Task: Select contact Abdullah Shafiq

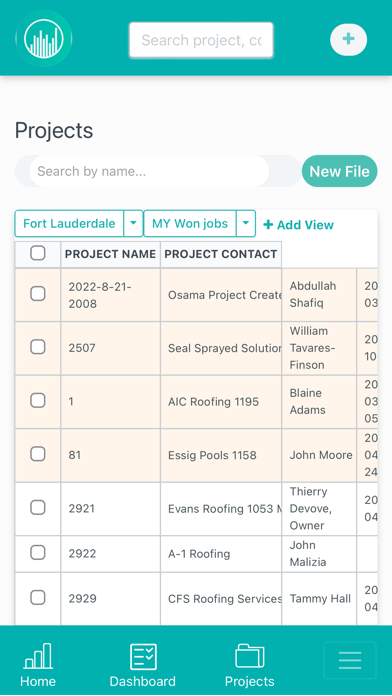Action: coord(319,295)
